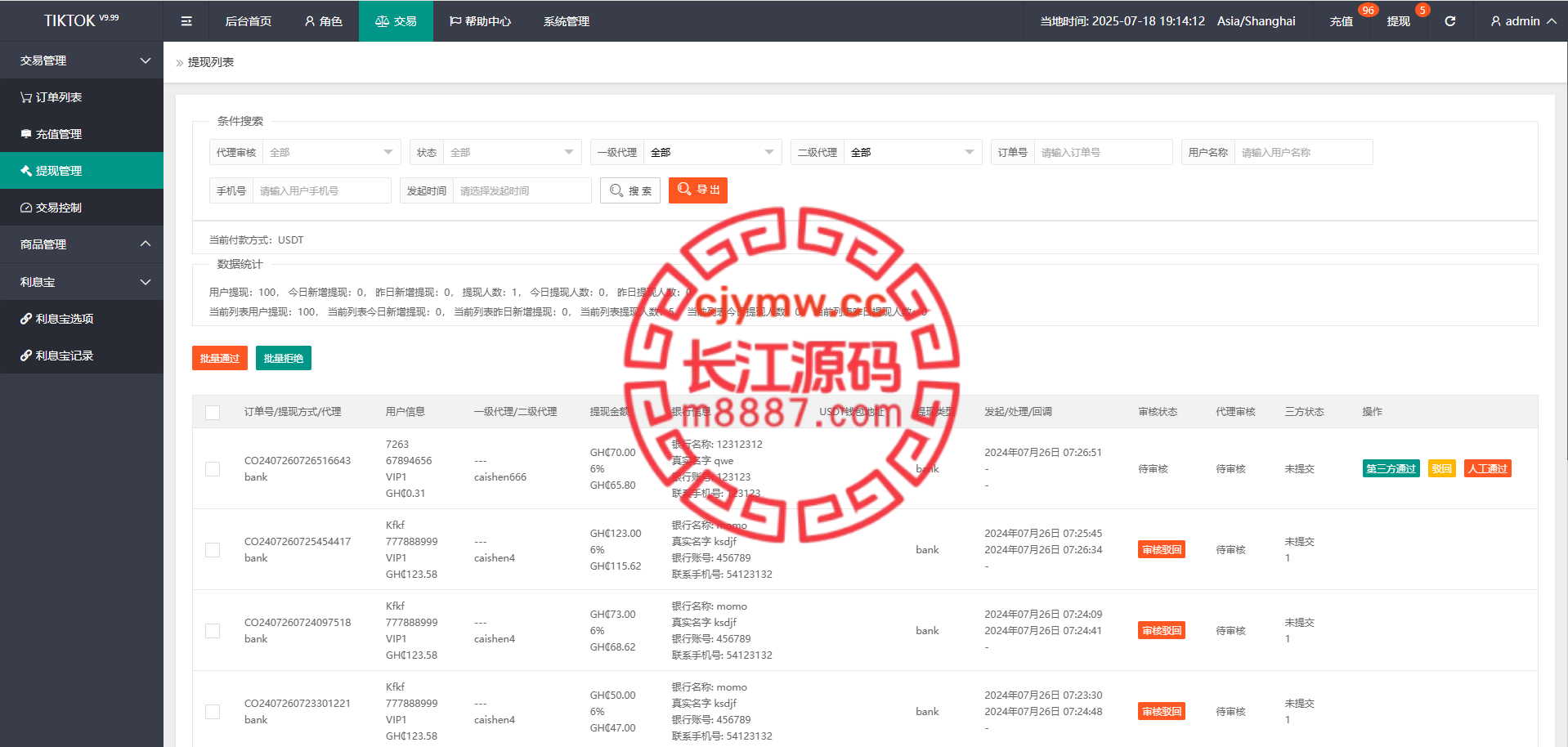The width and height of the screenshot is (1568, 747).
Task: Click the user icon next to 角色
Action: point(310,21)
